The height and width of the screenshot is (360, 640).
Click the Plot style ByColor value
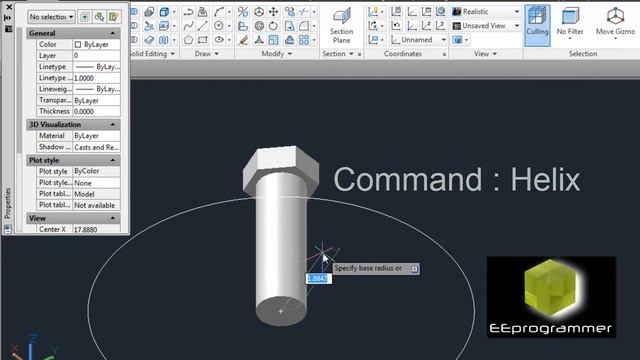point(96,171)
